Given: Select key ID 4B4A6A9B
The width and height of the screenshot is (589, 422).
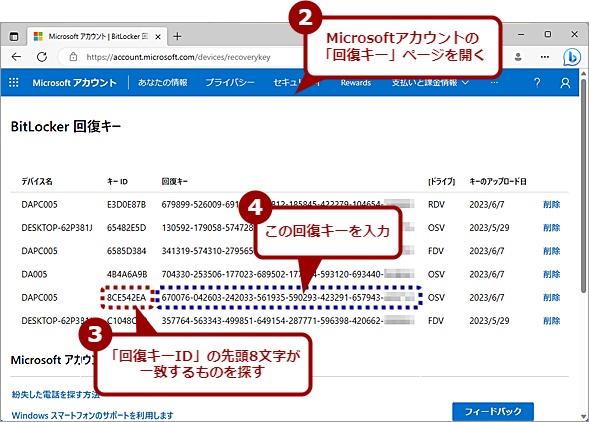Looking at the screenshot, I should [x=127, y=274].
